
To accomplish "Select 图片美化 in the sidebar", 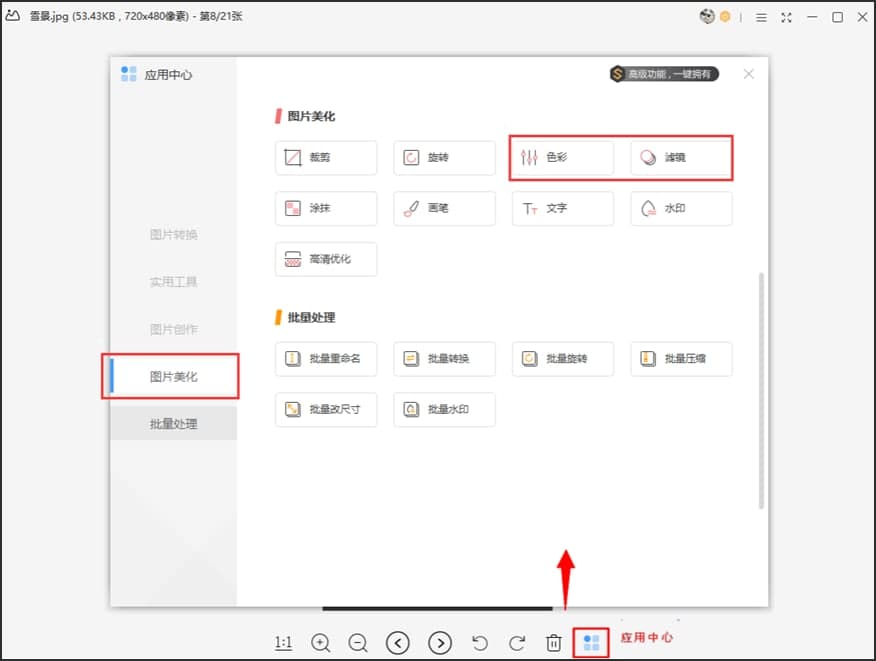I will (x=173, y=377).
